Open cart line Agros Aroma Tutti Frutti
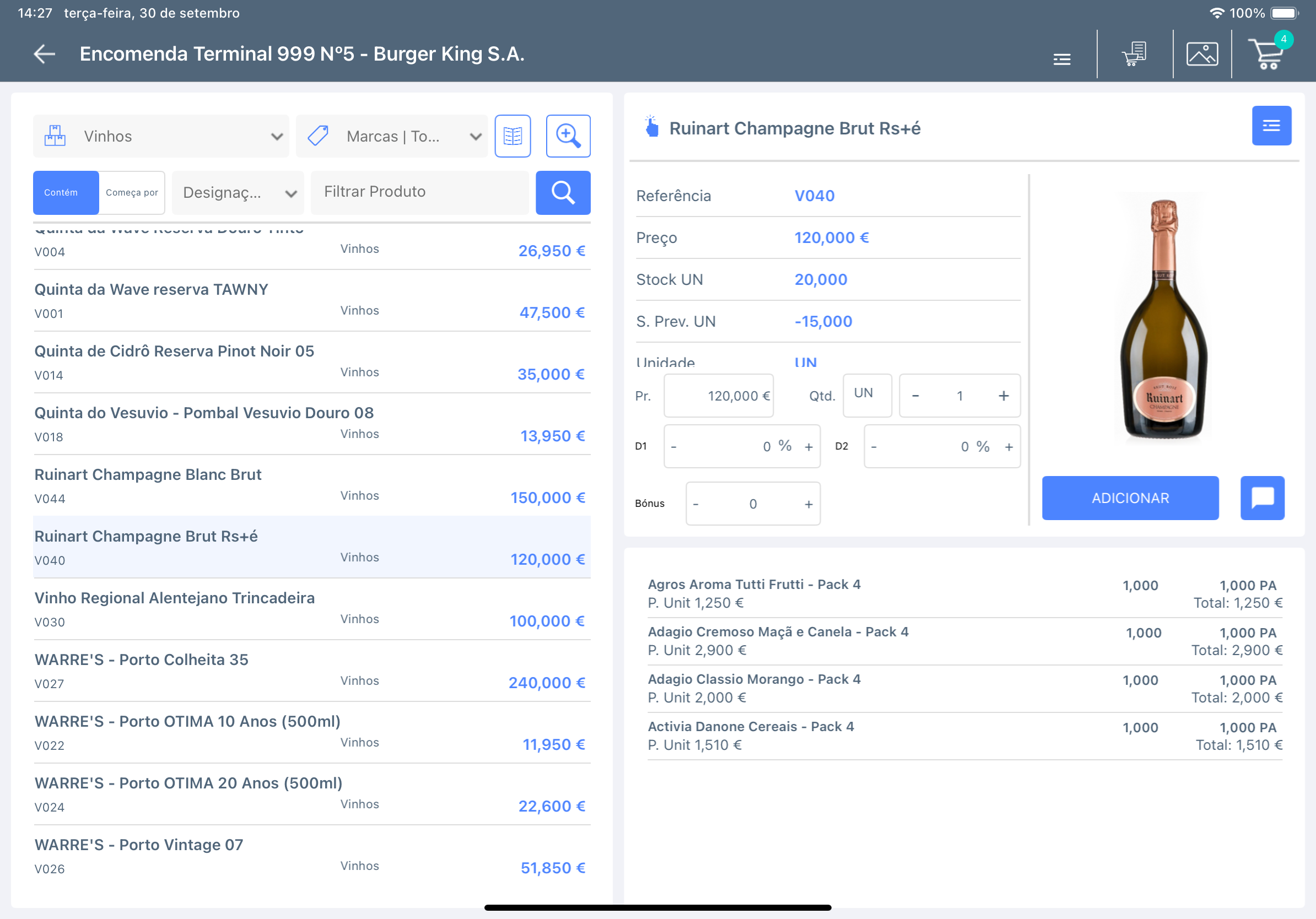This screenshot has width=1316, height=919. coord(964,593)
